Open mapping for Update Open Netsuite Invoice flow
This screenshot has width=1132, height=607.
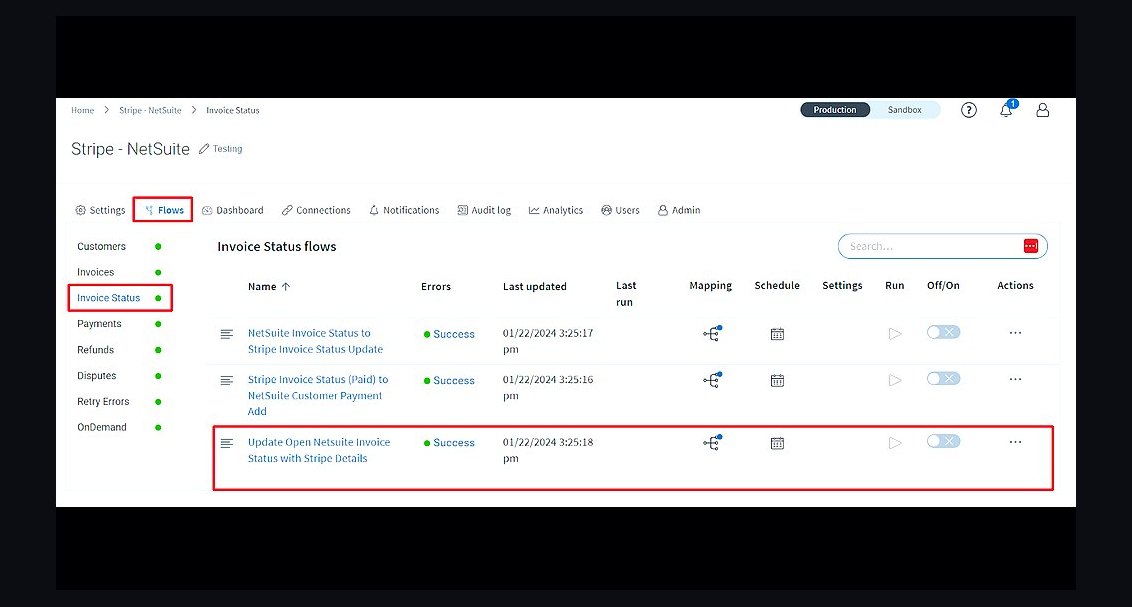pyautogui.click(x=712, y=442)
